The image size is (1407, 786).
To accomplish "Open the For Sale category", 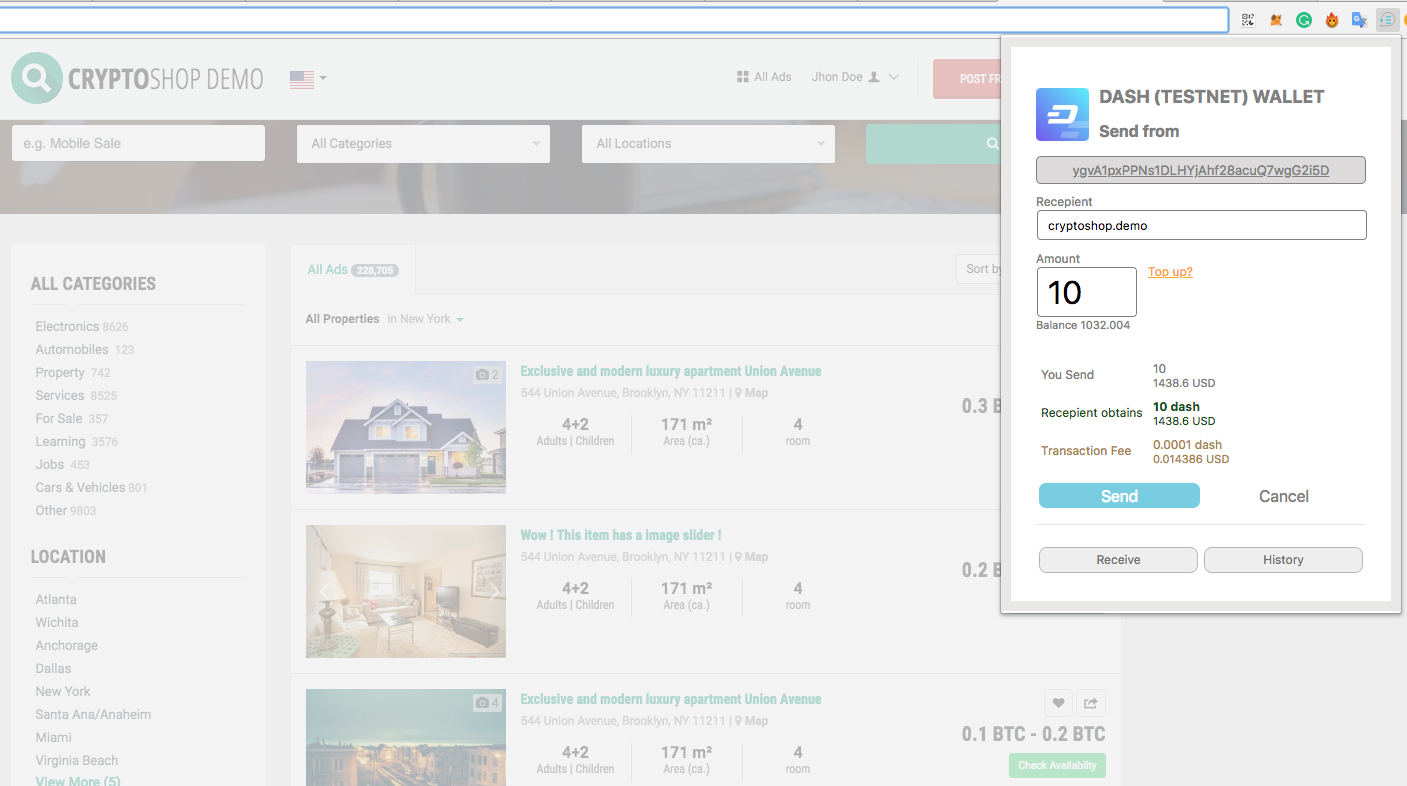I will (59, 418).
